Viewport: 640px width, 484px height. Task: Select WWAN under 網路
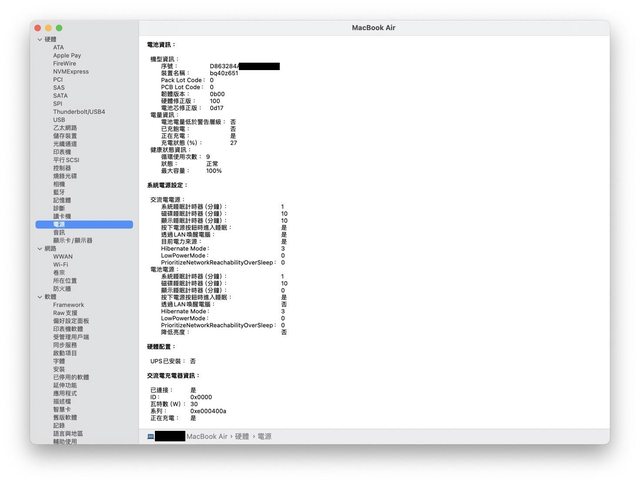coord(62,257)
